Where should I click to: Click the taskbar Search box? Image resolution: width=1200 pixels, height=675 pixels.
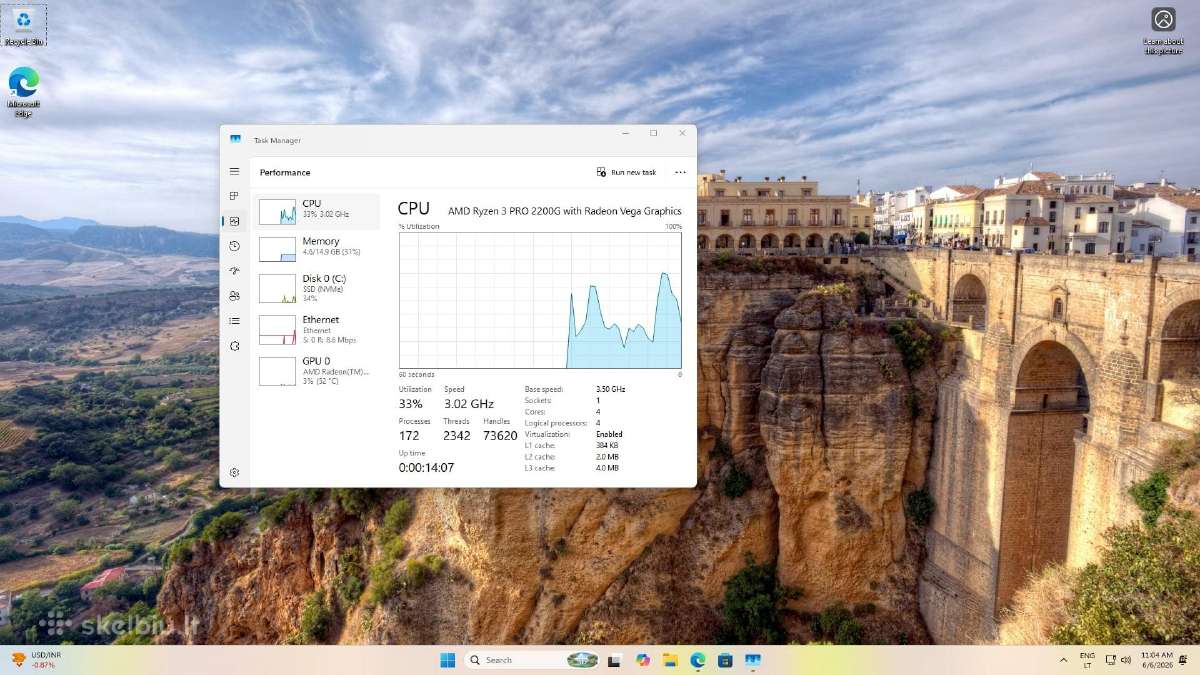(533, 660)
